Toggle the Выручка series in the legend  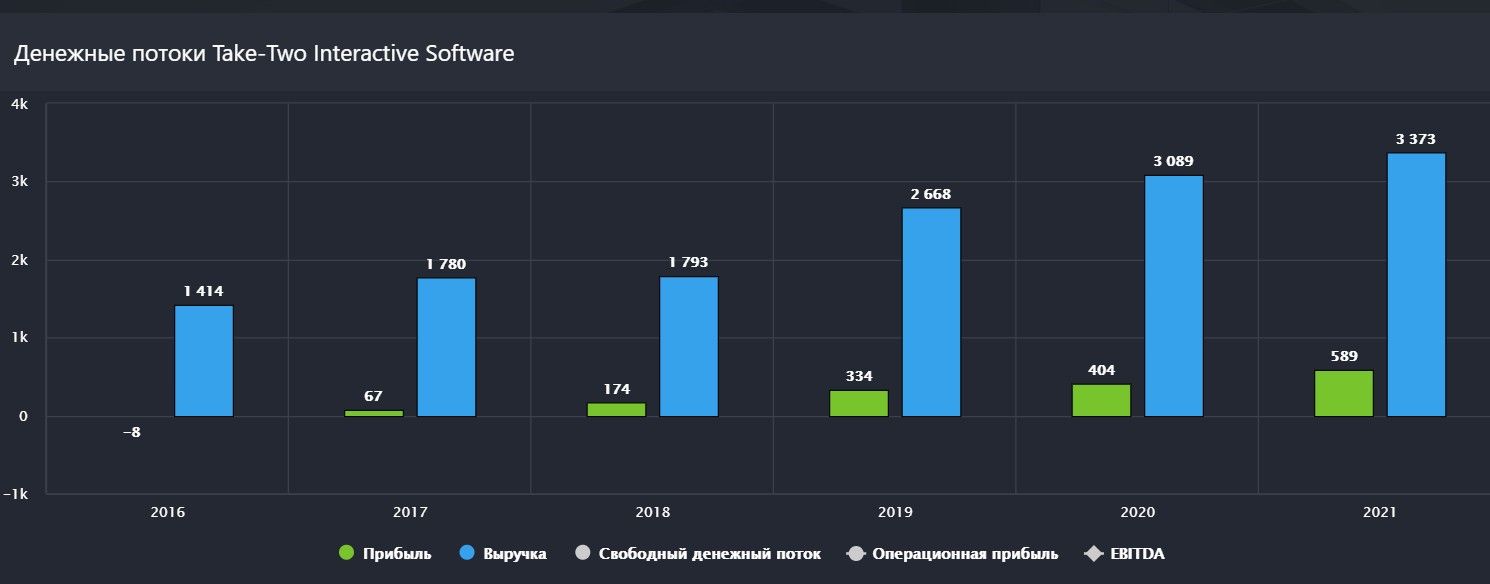(503, 553)
